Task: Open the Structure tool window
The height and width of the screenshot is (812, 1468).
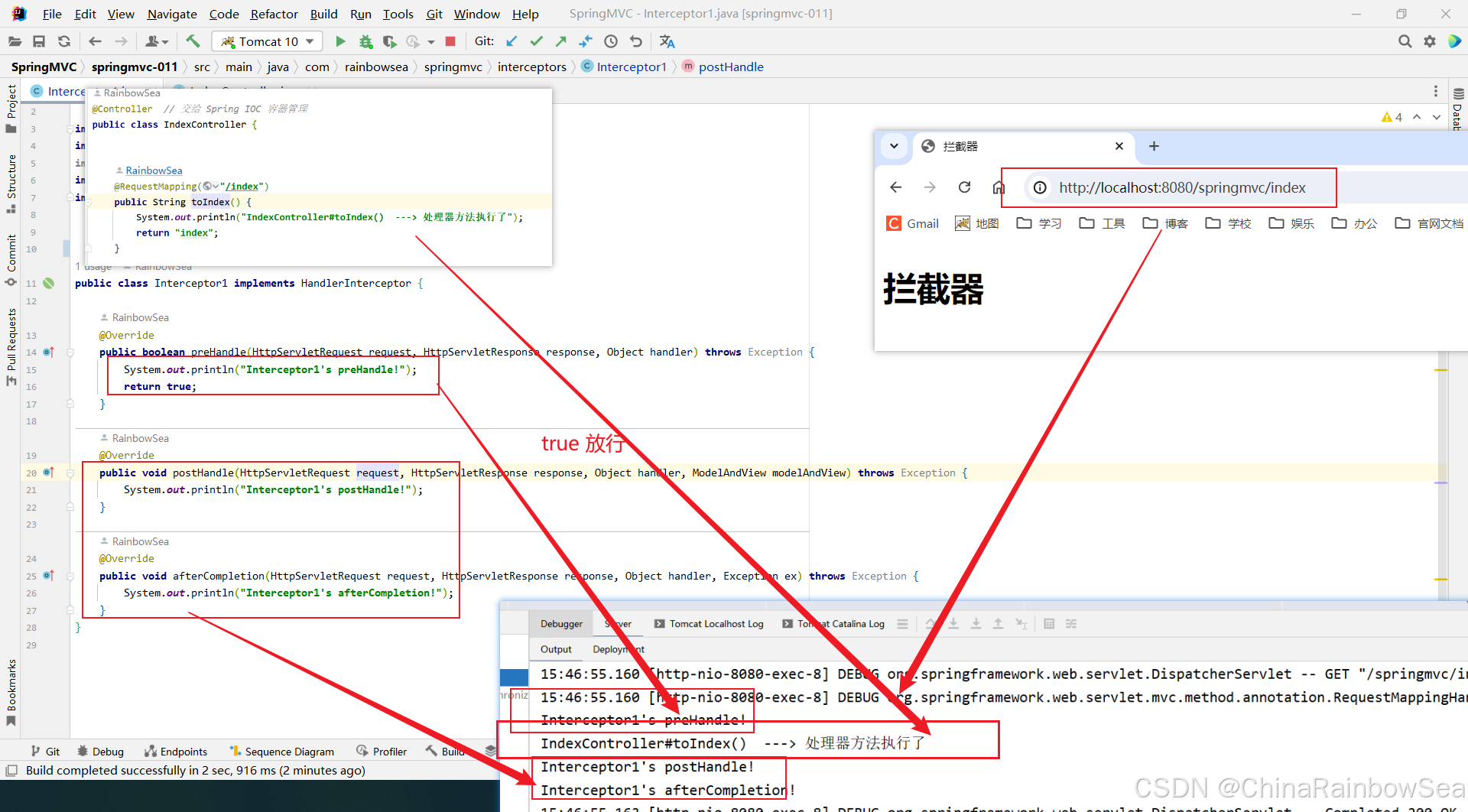Action: [x=11, y=184]
